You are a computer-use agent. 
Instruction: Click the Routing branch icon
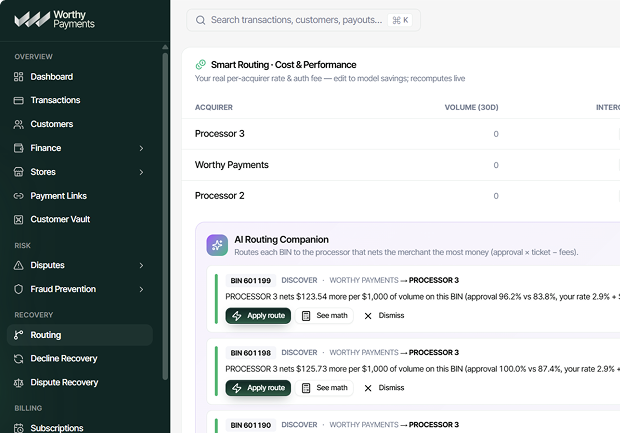(19, 335)
